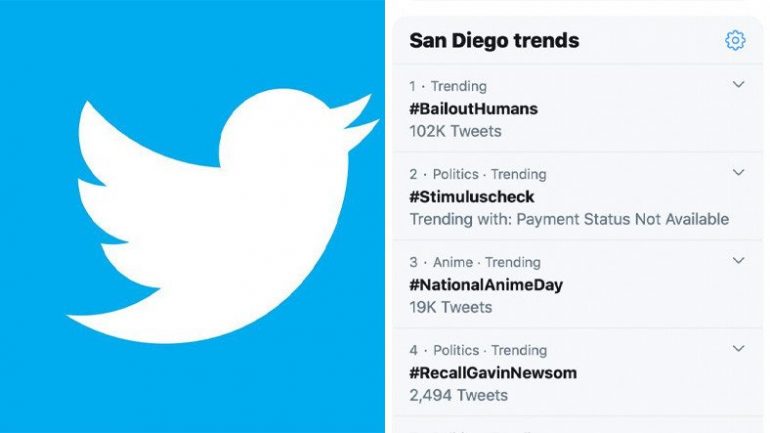This screenshot has width=770, height=433.
Task: Open the #NationalAnimeDay hashtag
Action: click(486, 285)
